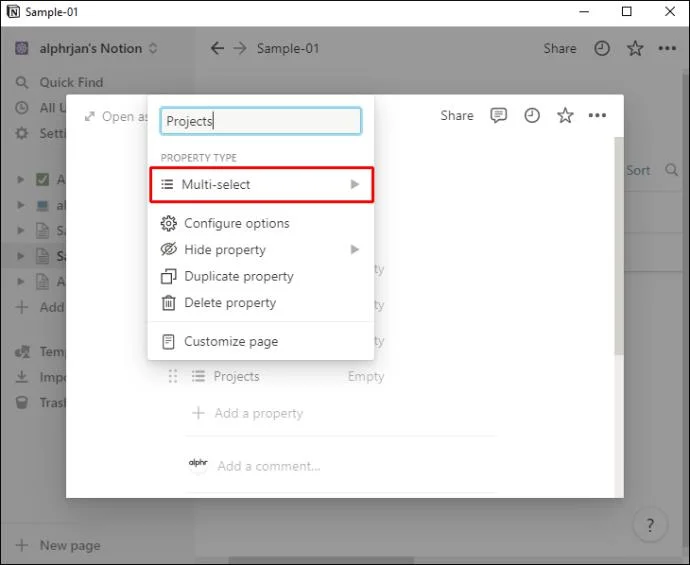Click the plus icon for Add page
690x565 pixels.
pos(22,307)
